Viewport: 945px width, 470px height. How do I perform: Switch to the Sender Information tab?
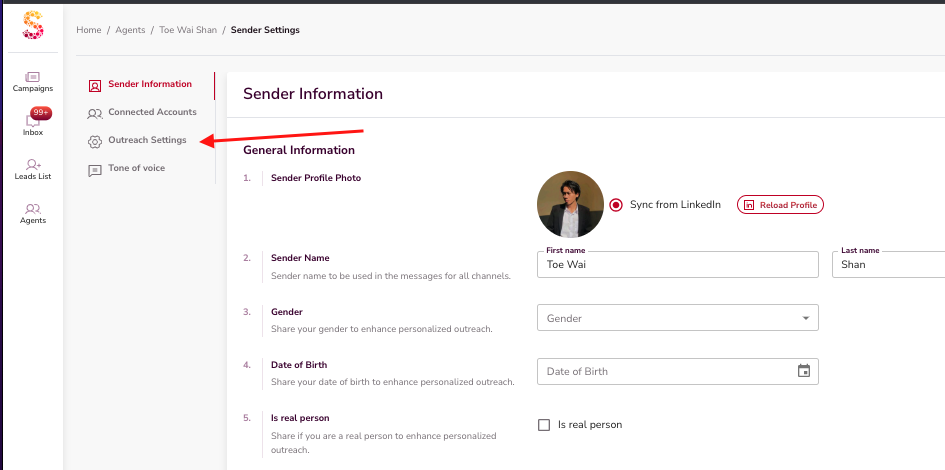point(149,84)
